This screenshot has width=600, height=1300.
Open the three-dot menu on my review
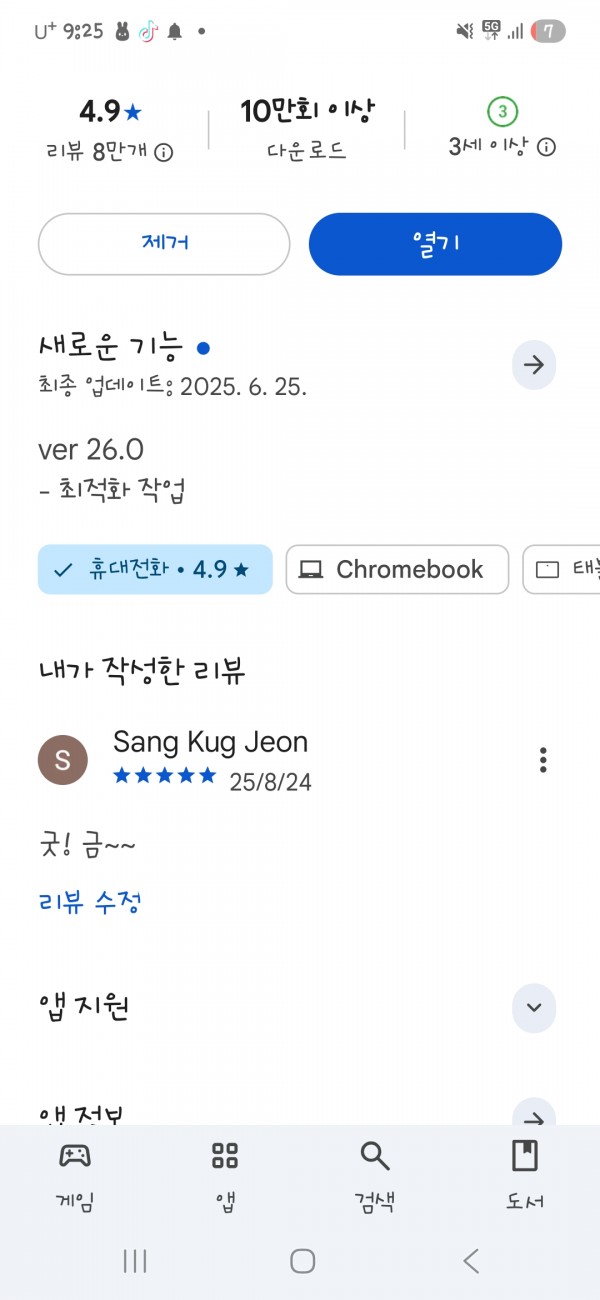click(x=543, y=760)
